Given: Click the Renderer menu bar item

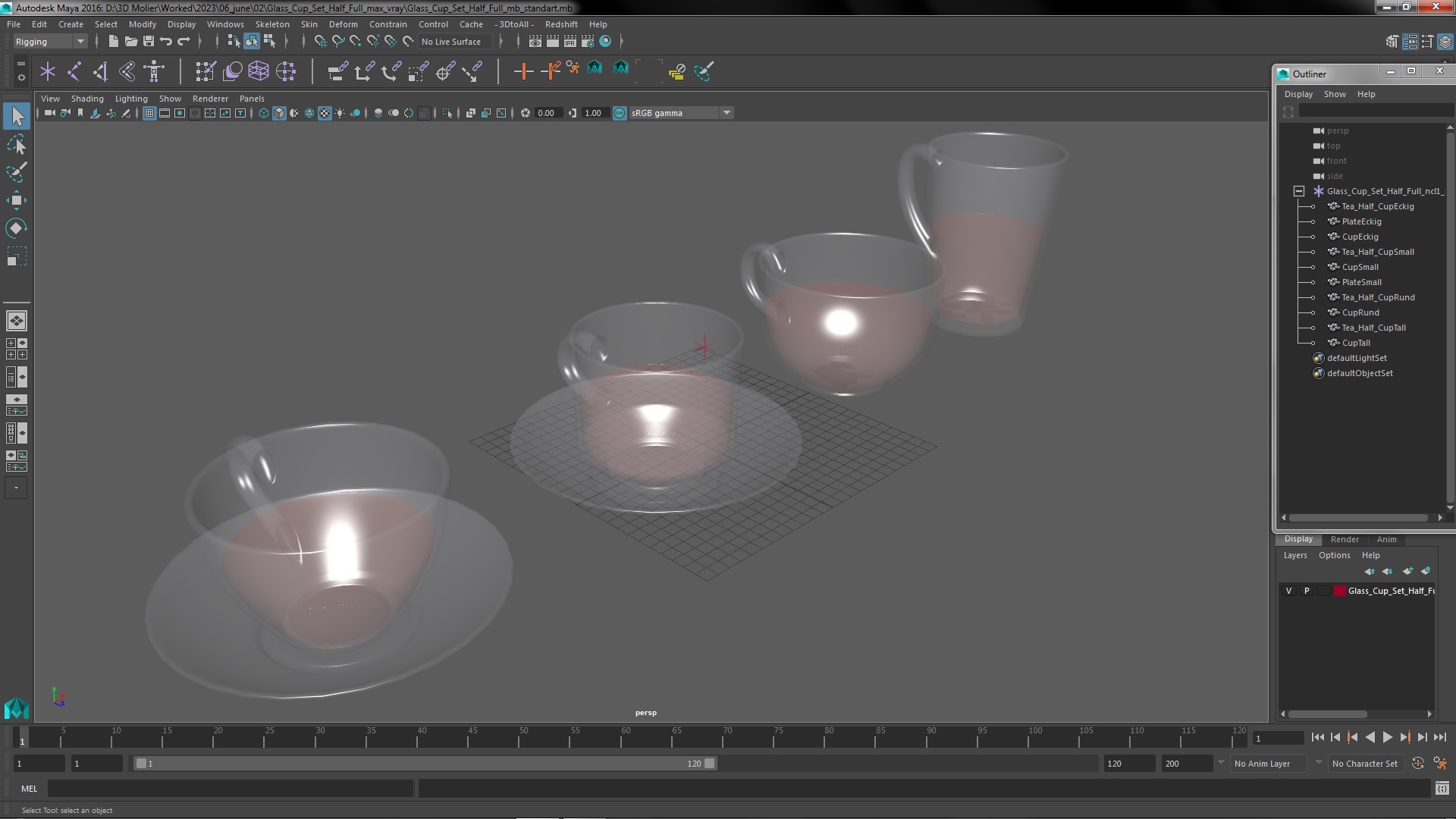Looking at the screenshot, I should click(x=210, y=98).
